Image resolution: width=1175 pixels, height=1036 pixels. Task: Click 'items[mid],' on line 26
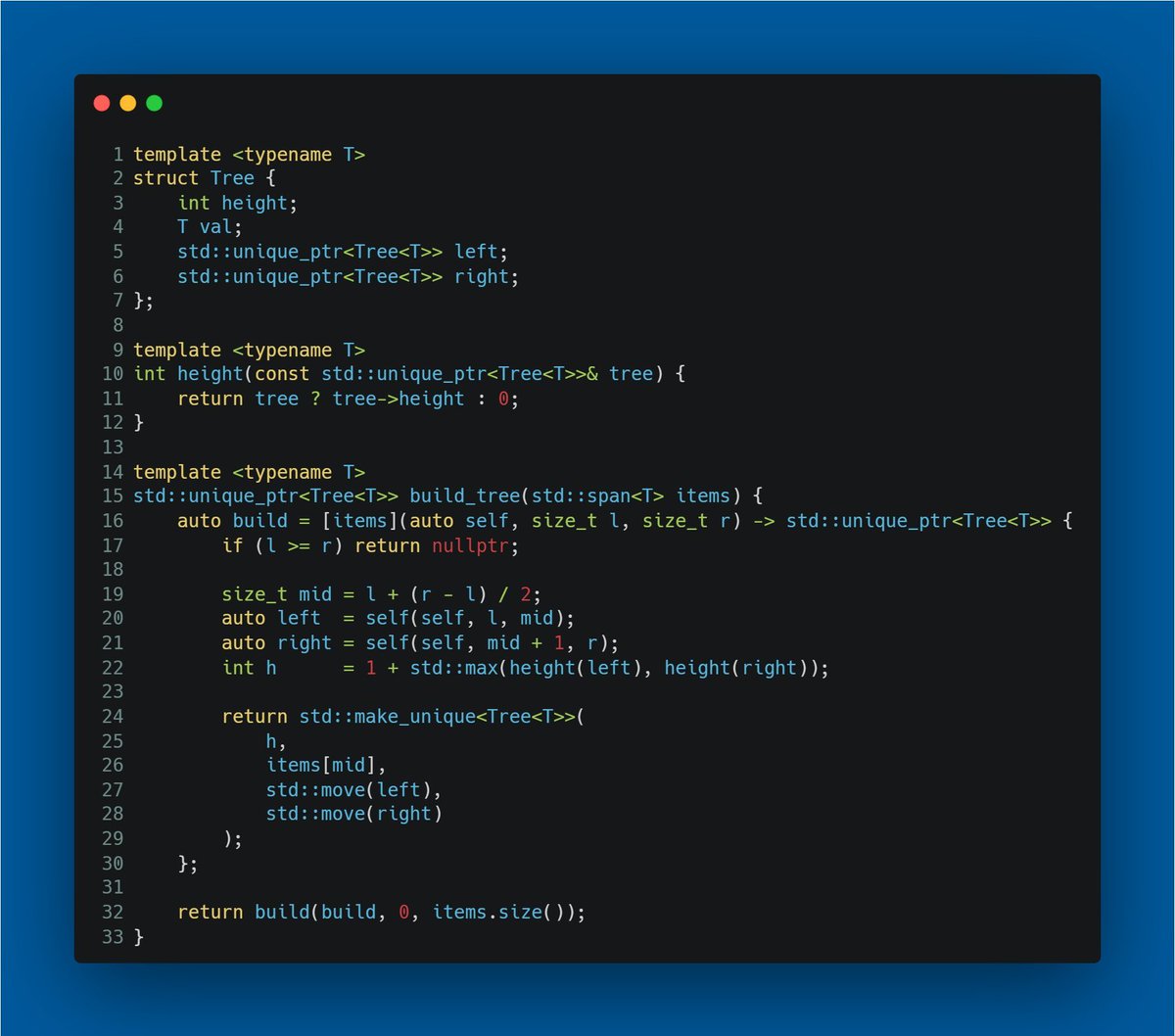click(x=327, y=766)
